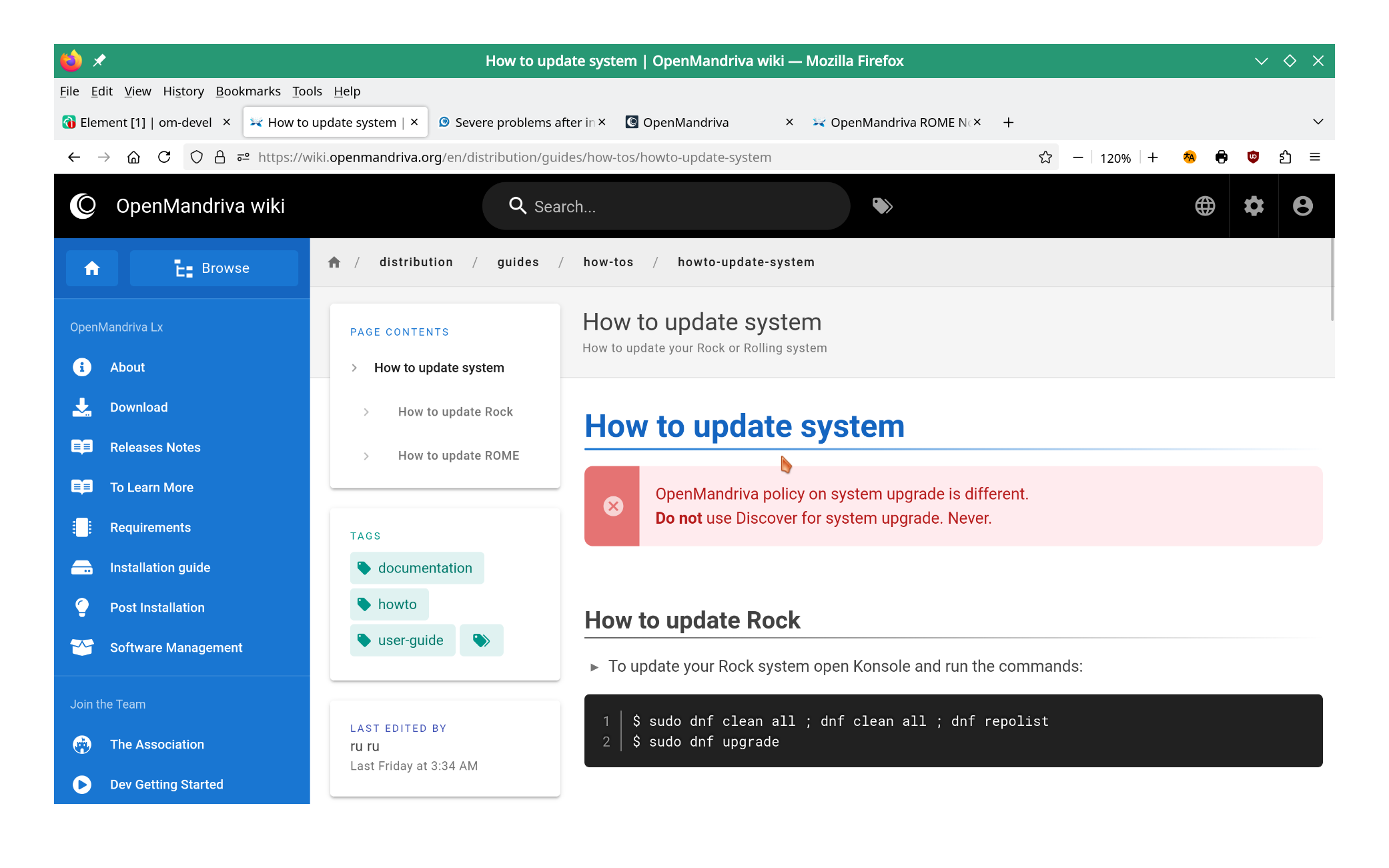Screen dimensions: 1389x868
Task: Open the list all tabs dropdown arrow
Action: coord(1318,122)
